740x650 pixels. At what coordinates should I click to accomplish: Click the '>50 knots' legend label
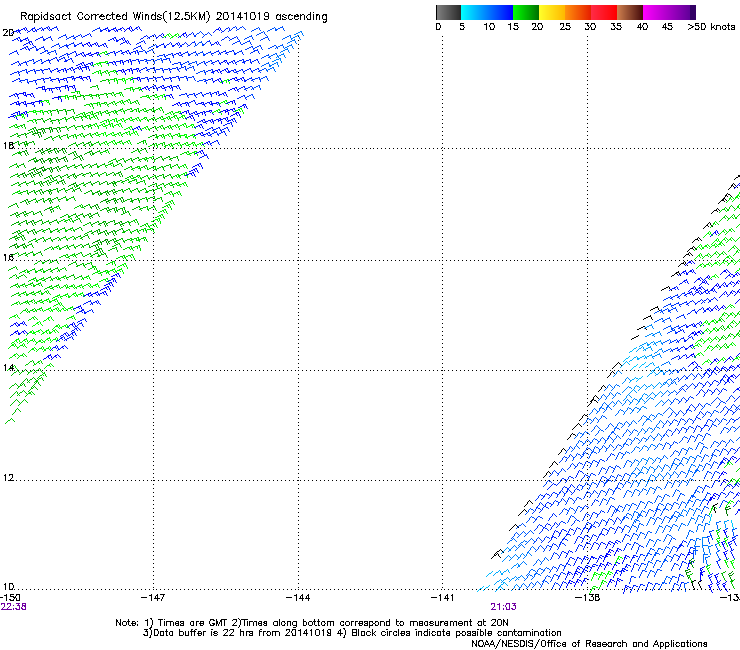(711, 27)
